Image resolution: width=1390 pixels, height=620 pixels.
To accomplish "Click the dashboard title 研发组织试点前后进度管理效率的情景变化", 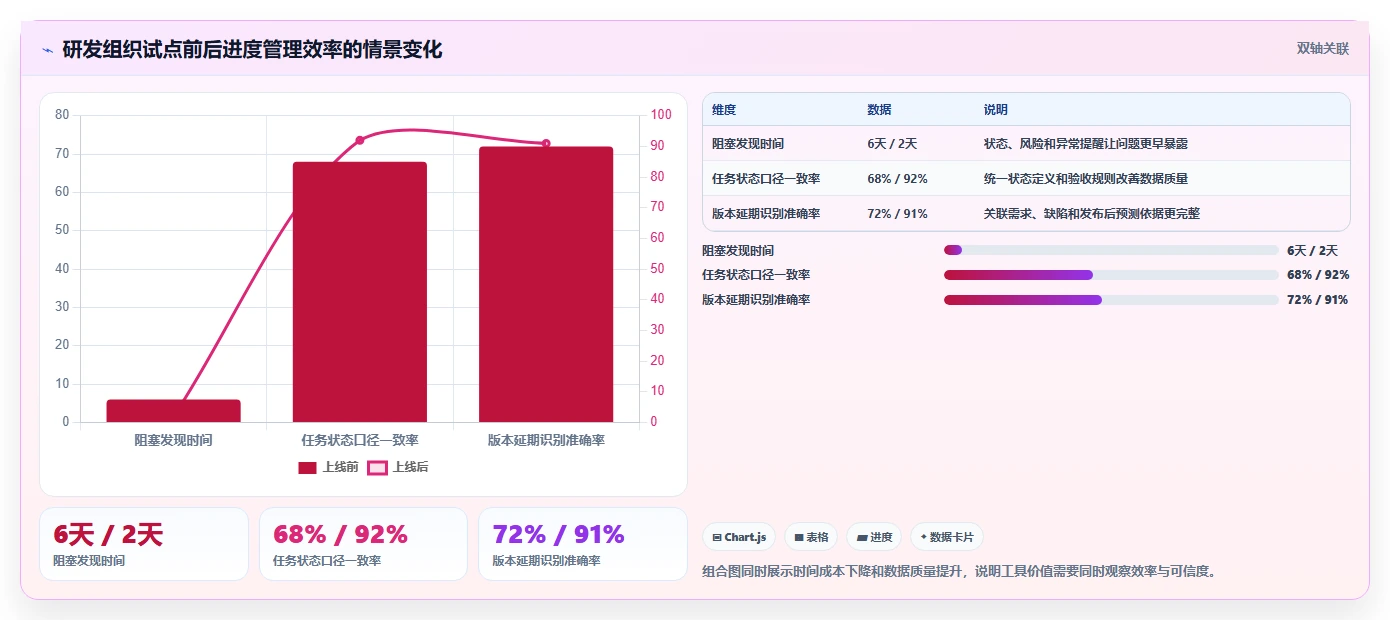I will (252, 49).
